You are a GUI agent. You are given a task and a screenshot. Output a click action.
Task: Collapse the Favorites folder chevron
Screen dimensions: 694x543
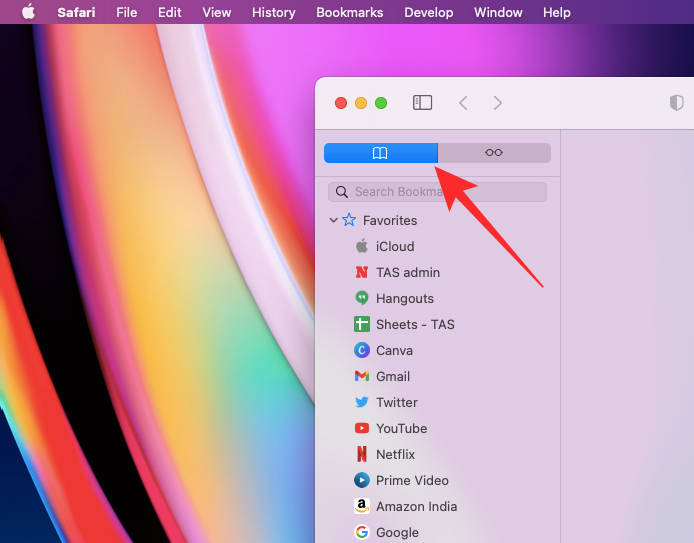point(333,220)
